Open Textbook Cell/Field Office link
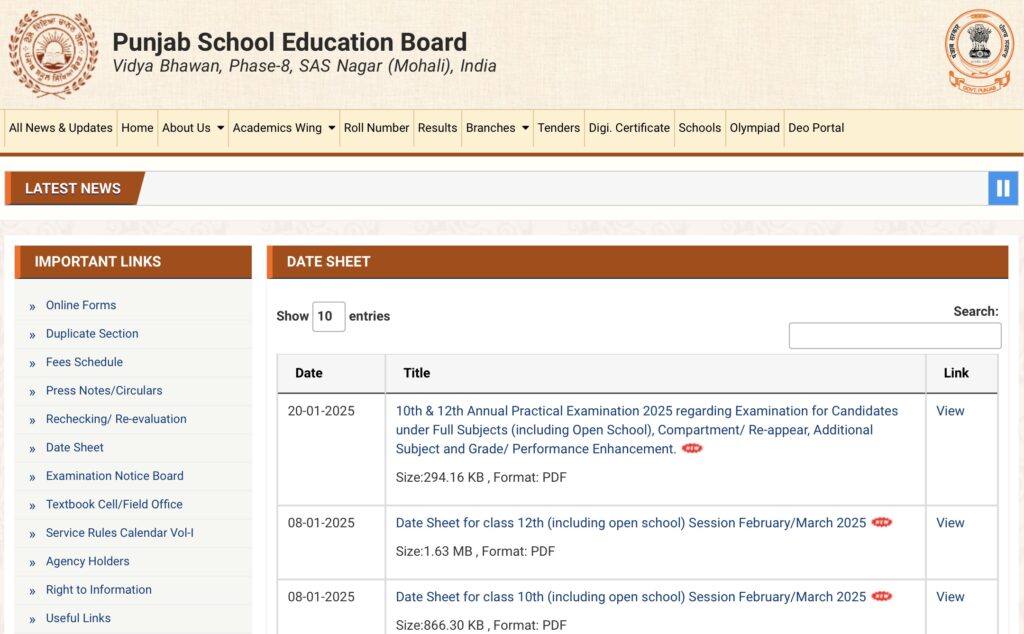This screenshot has width=1024, height=634. point(114,504)
